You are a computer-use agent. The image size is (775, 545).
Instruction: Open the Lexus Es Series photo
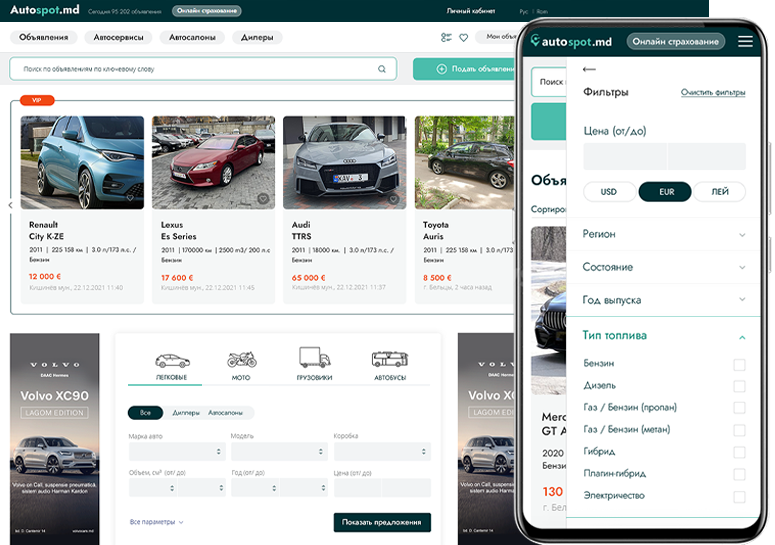(x=214, y=163)
